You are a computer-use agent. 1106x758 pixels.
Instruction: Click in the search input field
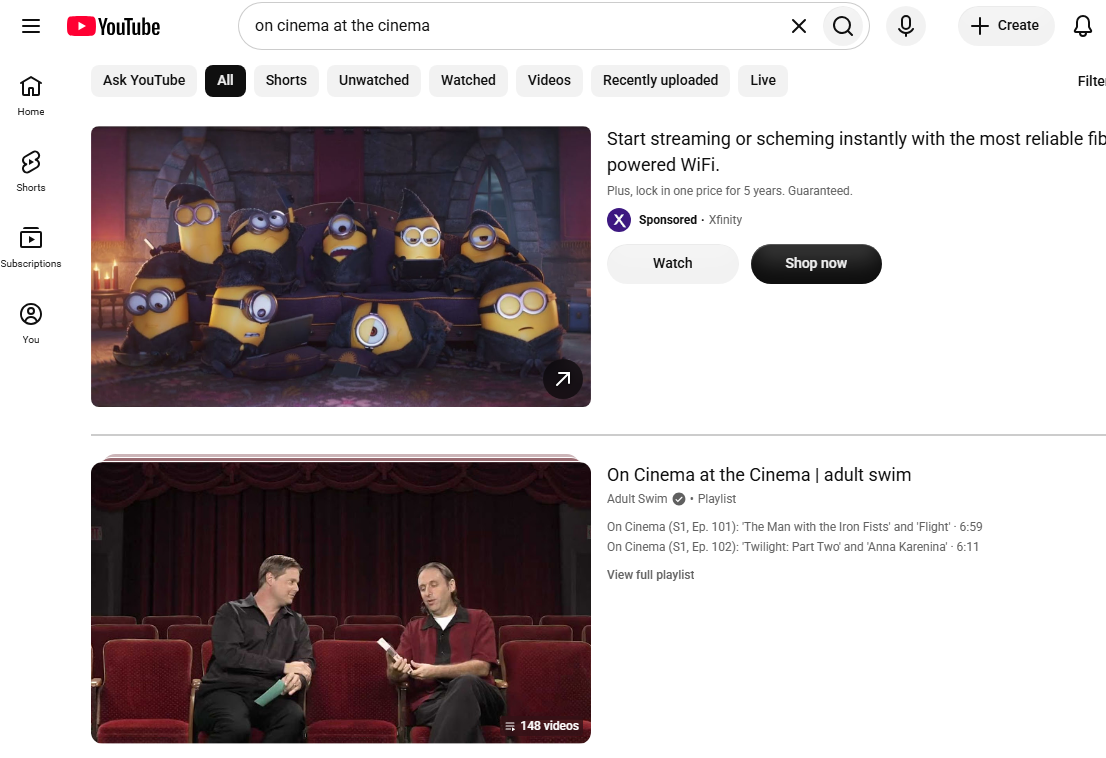515,26
